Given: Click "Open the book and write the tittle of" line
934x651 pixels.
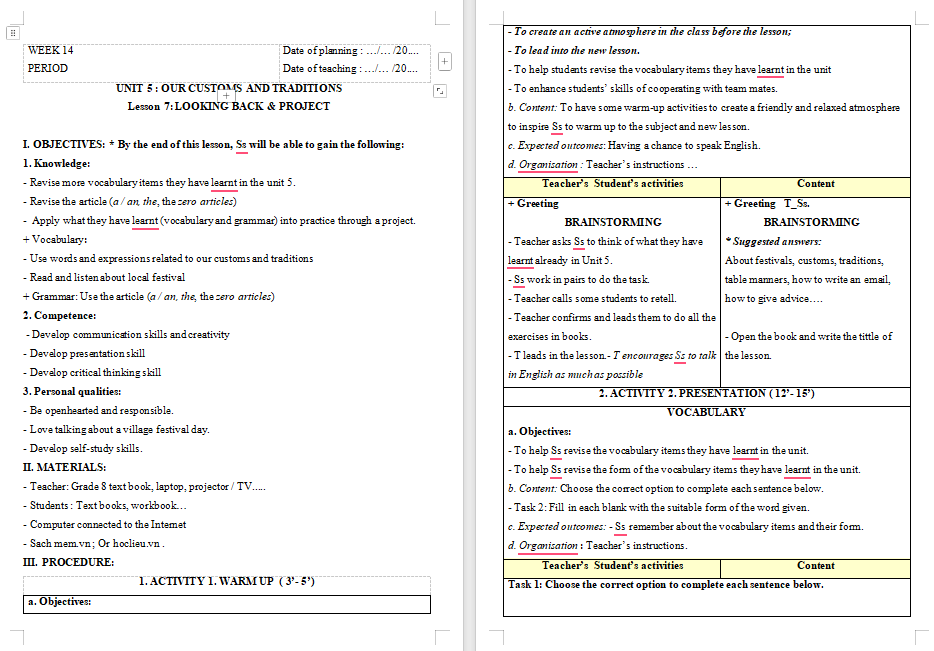Looking at the screenshot, I should coord(808,337).
